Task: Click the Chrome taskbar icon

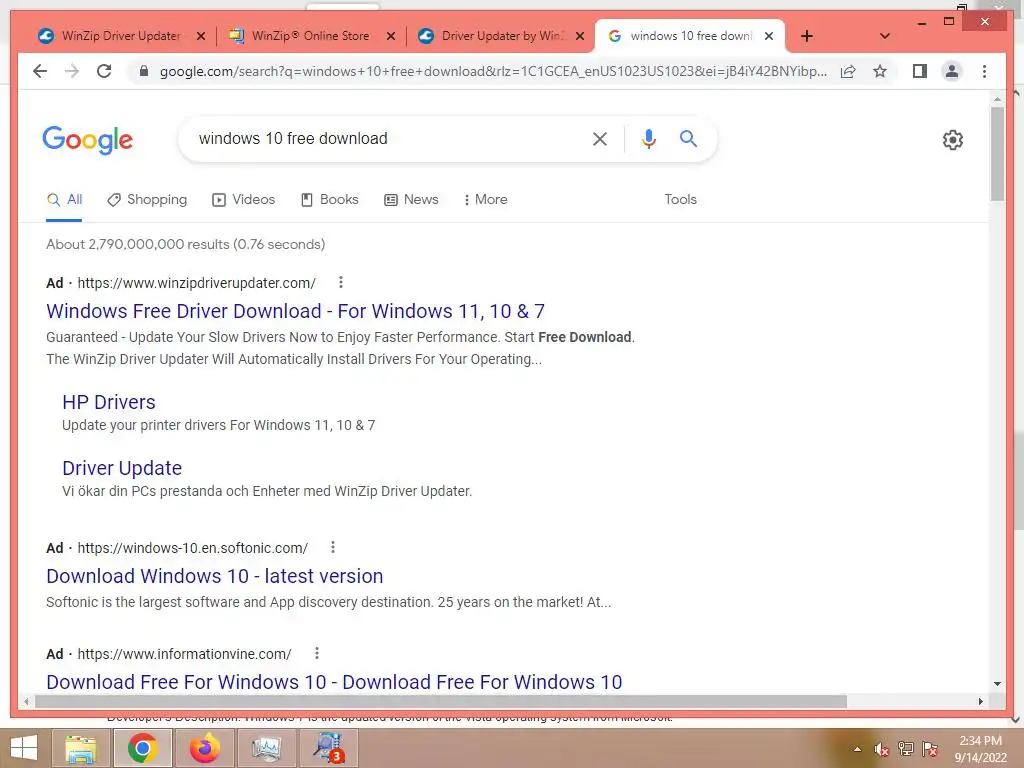Action: tap(142, 748)
